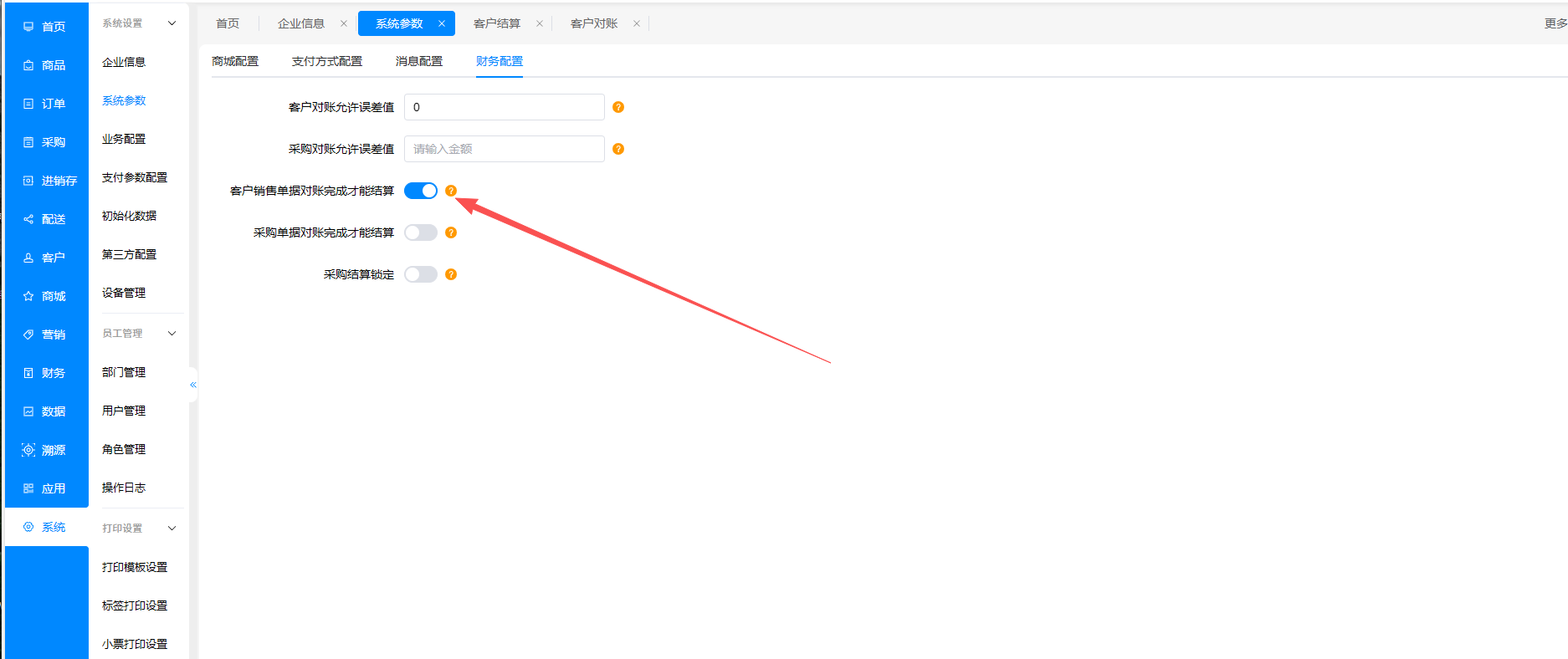Open 打印模板设置 submenu item
Screen dimensions: 1568x659
point(135,567)
